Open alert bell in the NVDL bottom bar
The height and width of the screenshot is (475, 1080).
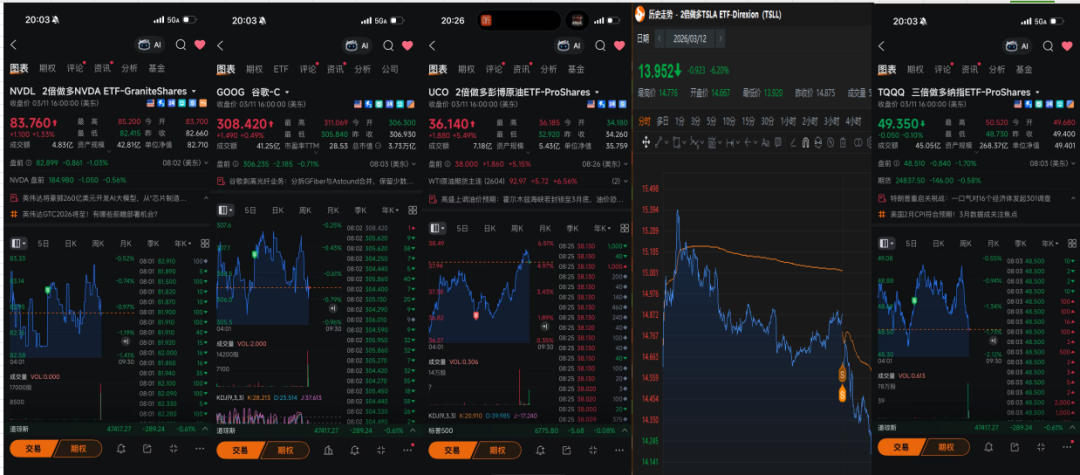tap(121, 449)
